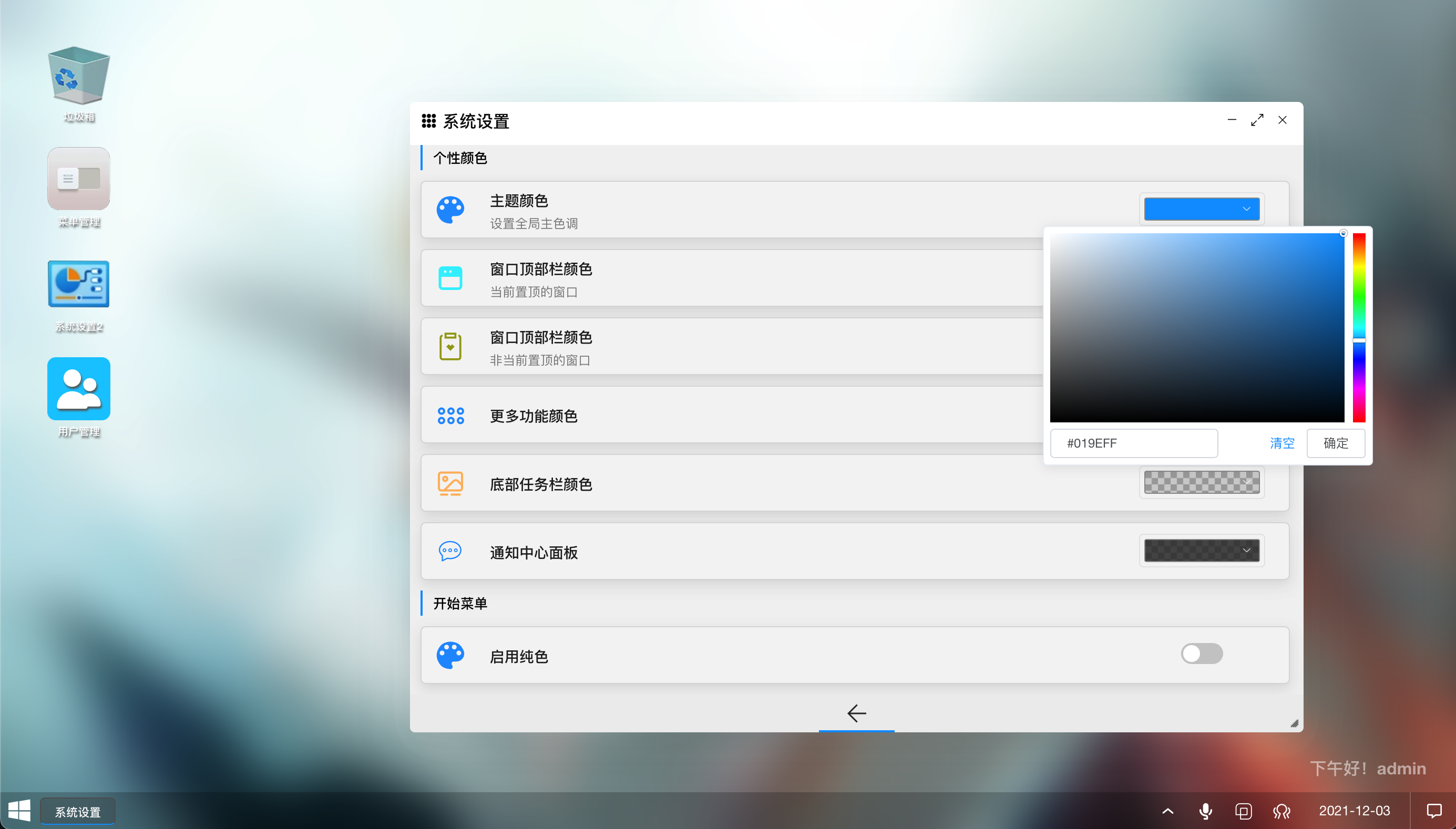Image resolution: width=1456 pixels, height=829 pixels.
Task: Expand the 主题颜色 color dropdown
Action: (x=1202, y=209)
